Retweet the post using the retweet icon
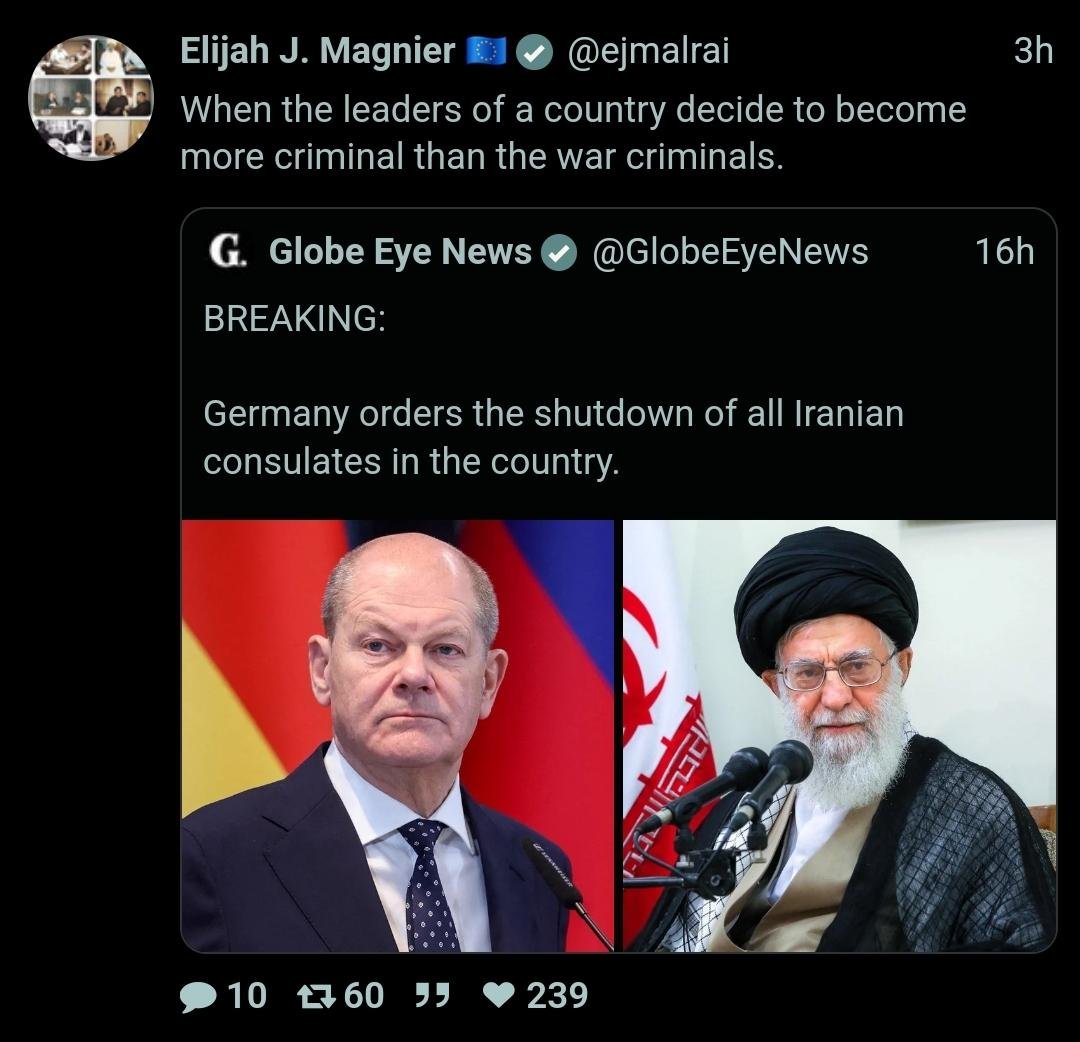 tap(315, 995)
